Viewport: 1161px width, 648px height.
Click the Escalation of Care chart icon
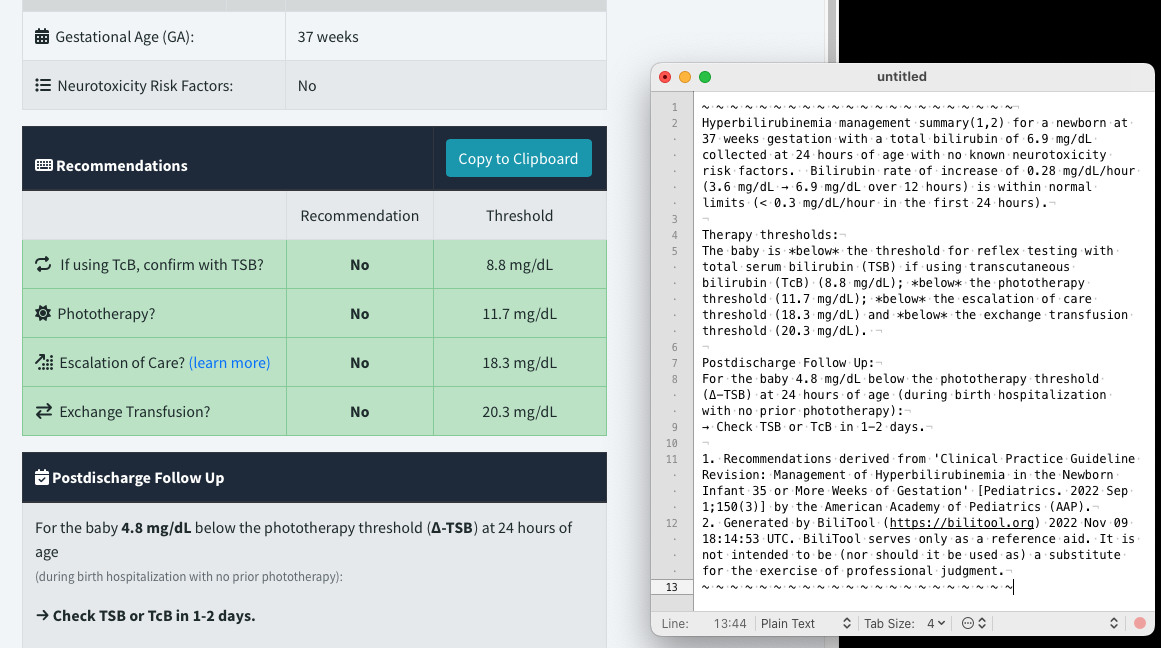pos(44,363)
